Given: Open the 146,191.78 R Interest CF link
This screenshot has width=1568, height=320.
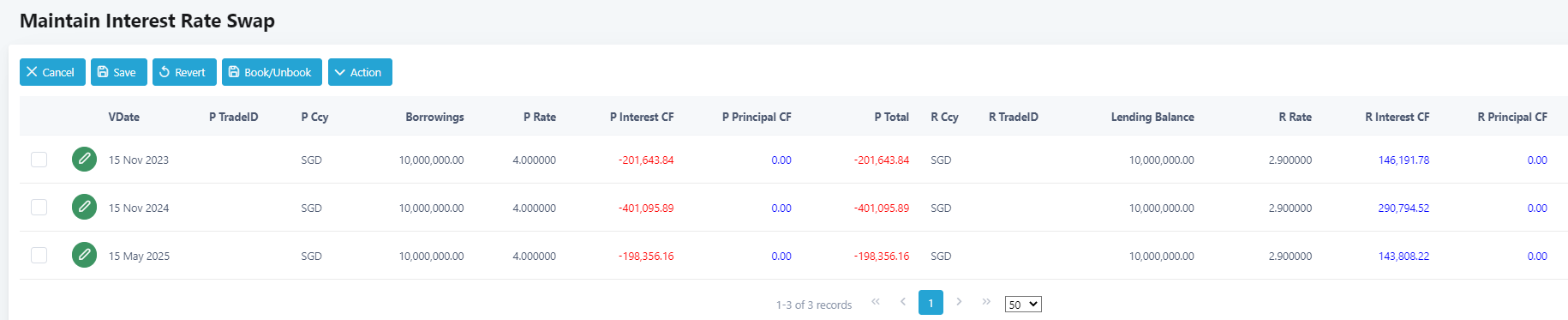Looking at the screenshot, I should 1403,160.
